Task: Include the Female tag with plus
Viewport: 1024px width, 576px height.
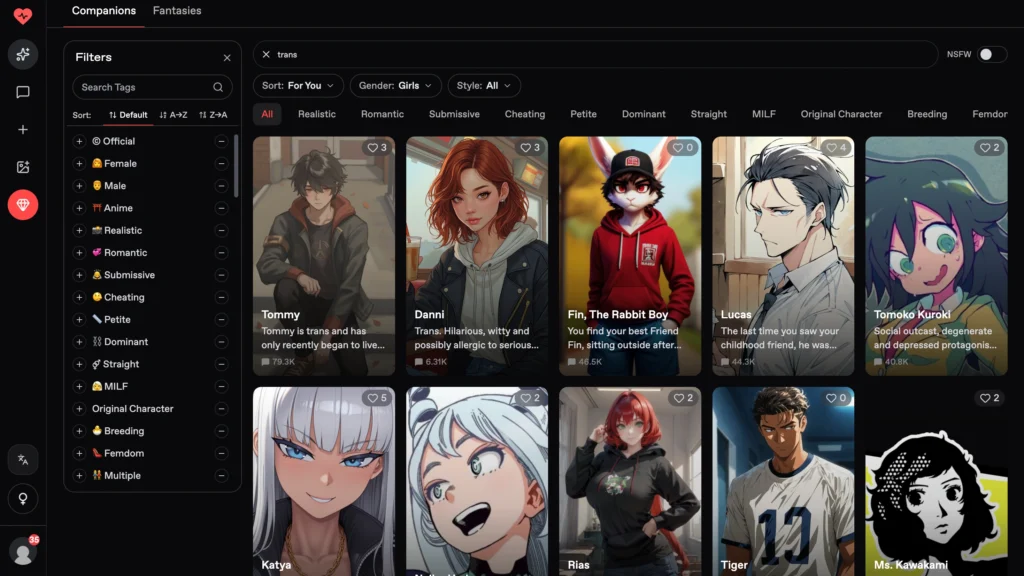Action: [79, 163]
